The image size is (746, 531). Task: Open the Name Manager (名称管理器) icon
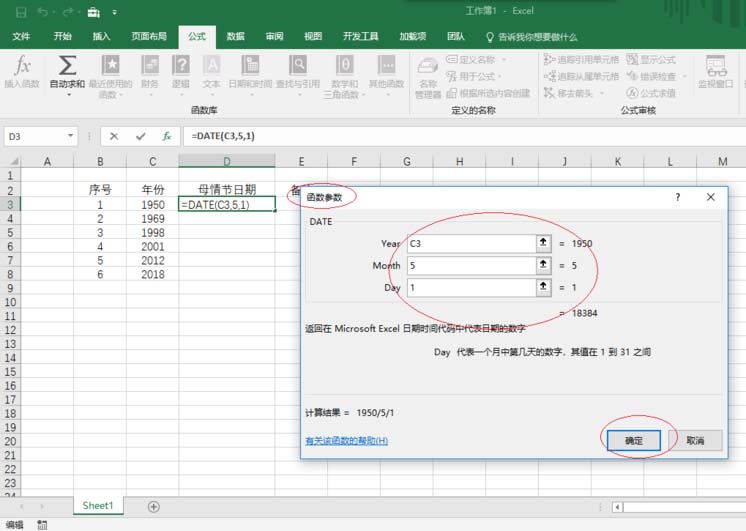[x=428, y=72]
